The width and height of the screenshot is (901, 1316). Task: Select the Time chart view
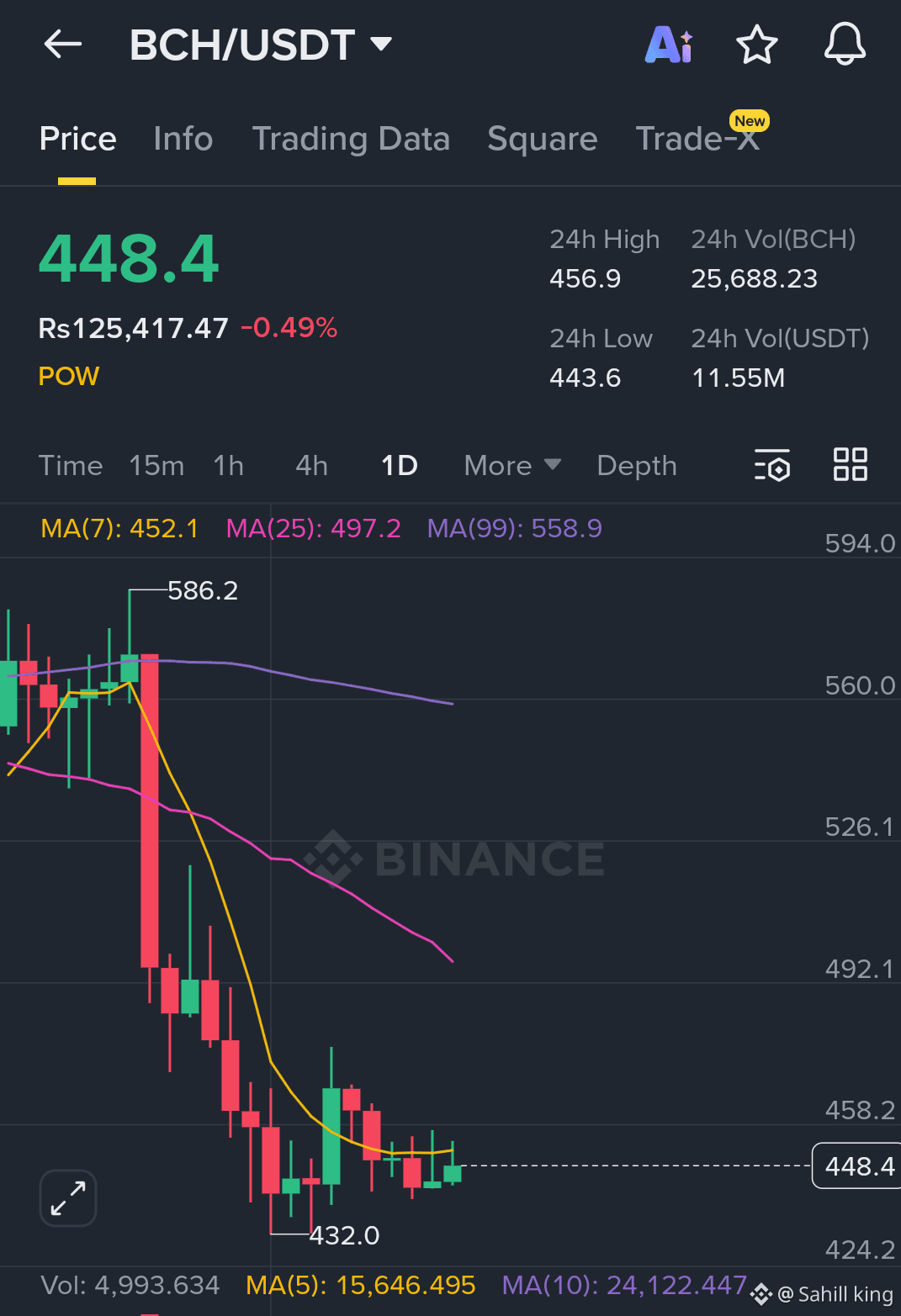[71, 465]
